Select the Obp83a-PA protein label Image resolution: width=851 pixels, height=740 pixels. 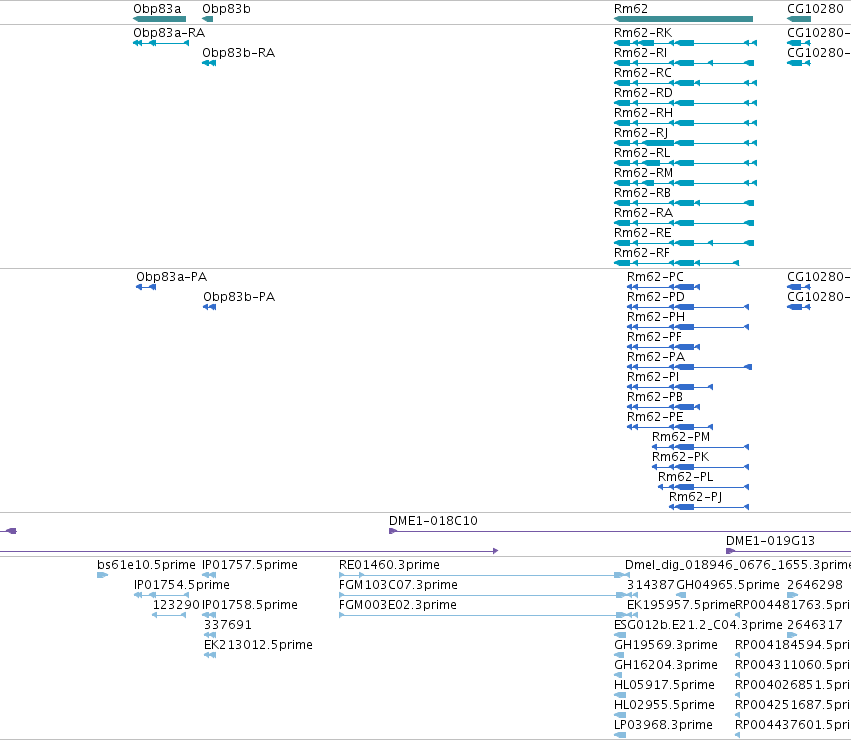coord(172,277)
